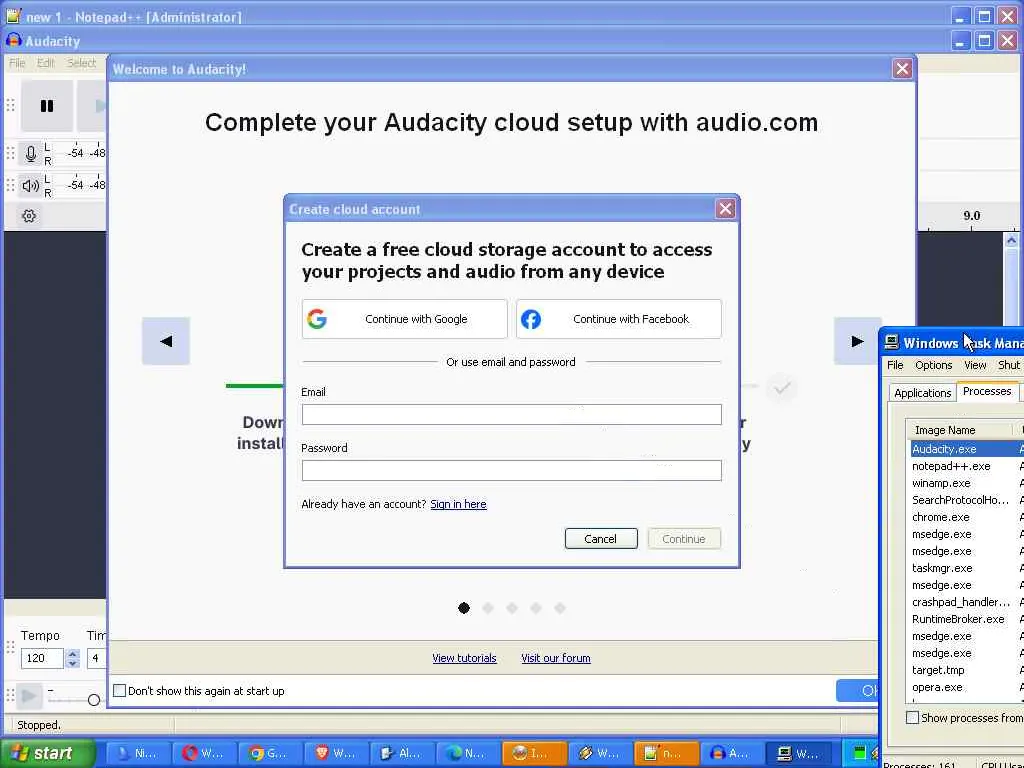The width and height of the screenshot is (1024, 768).
Task: Click the Pause button in Audacity toolbar
Action: 46,106
